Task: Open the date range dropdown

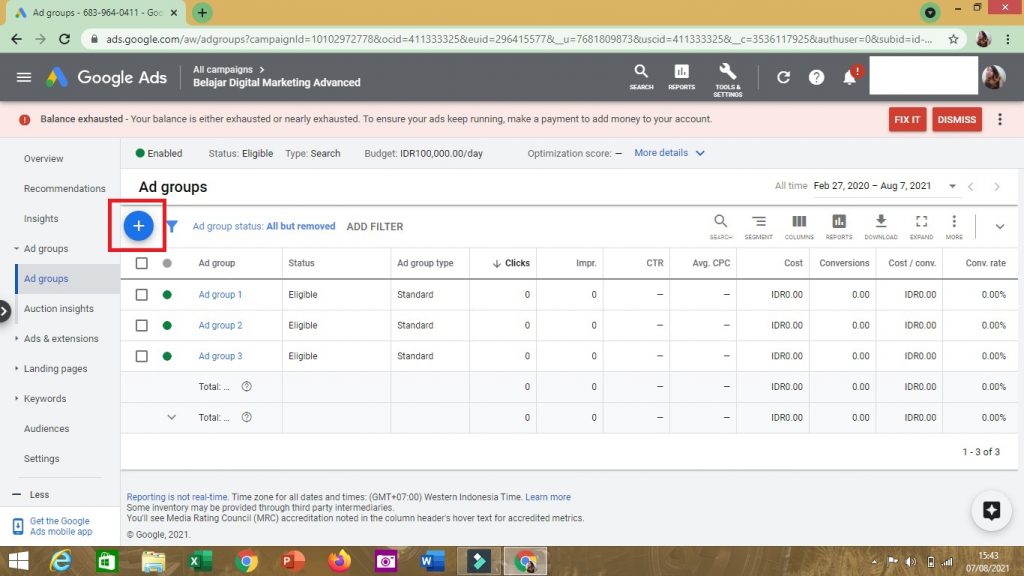Action: (x=952, y=187)
